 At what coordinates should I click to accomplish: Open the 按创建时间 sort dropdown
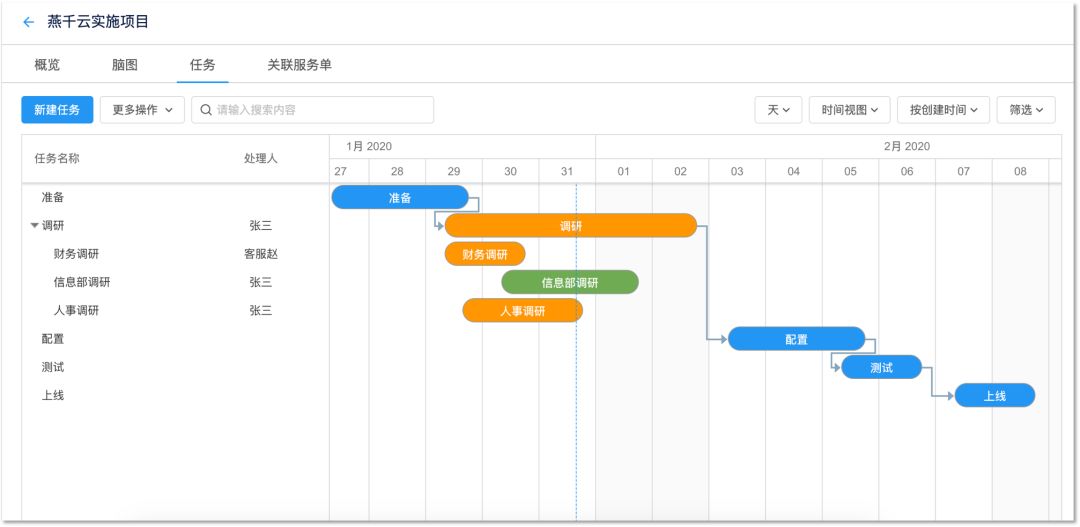(943, 110)
